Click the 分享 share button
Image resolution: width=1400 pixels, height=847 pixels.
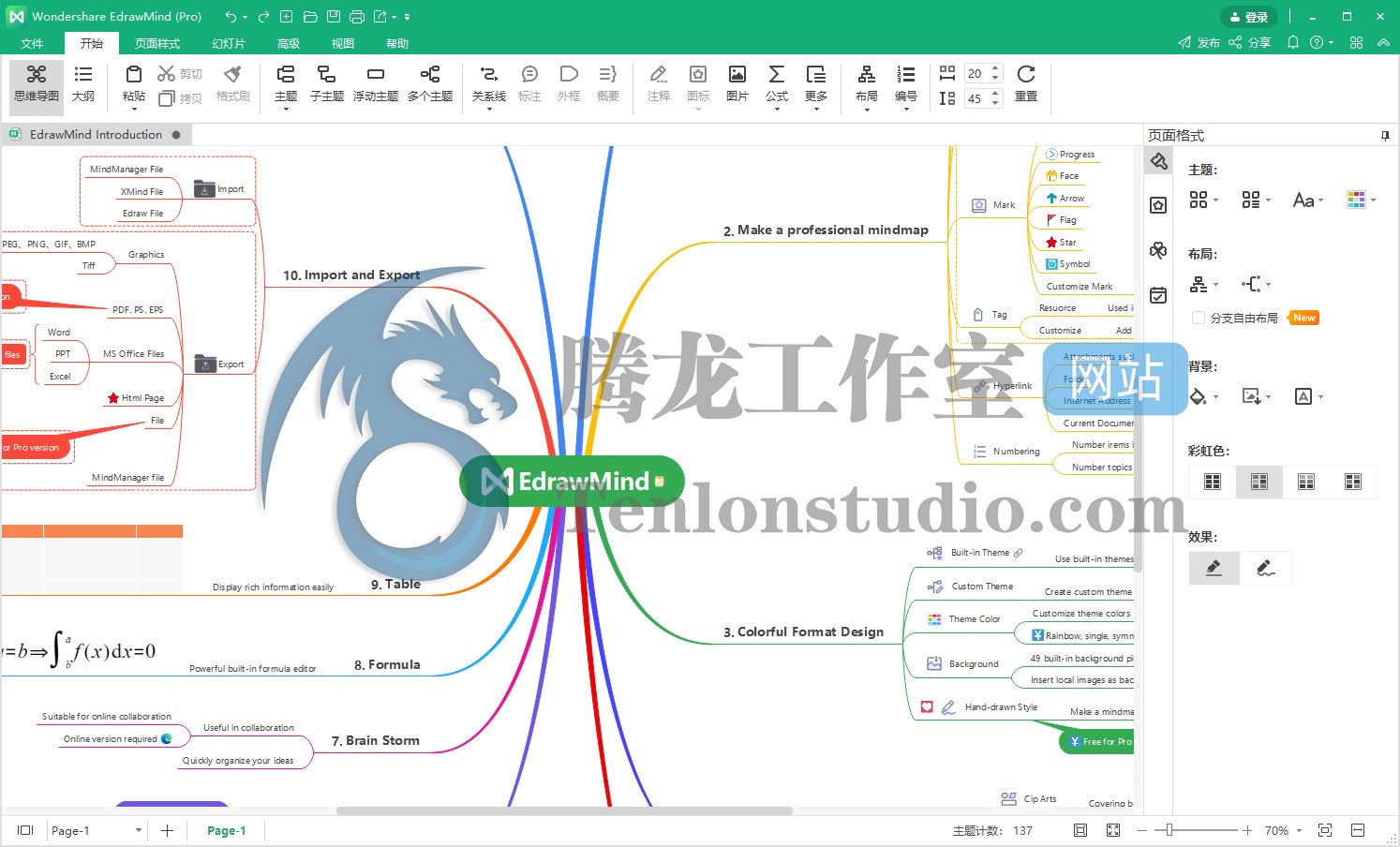(1250, 42)
